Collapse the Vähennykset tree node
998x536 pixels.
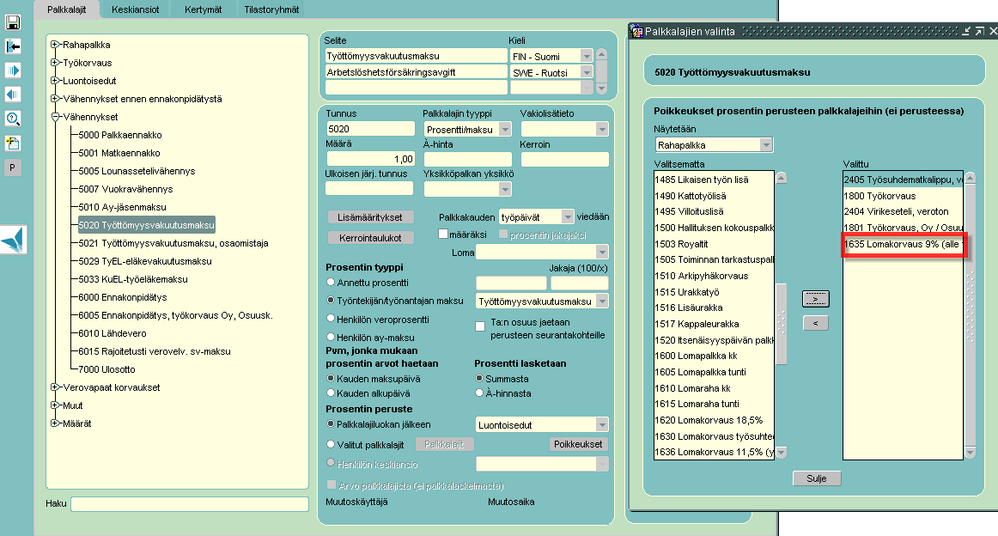[55, 116]
